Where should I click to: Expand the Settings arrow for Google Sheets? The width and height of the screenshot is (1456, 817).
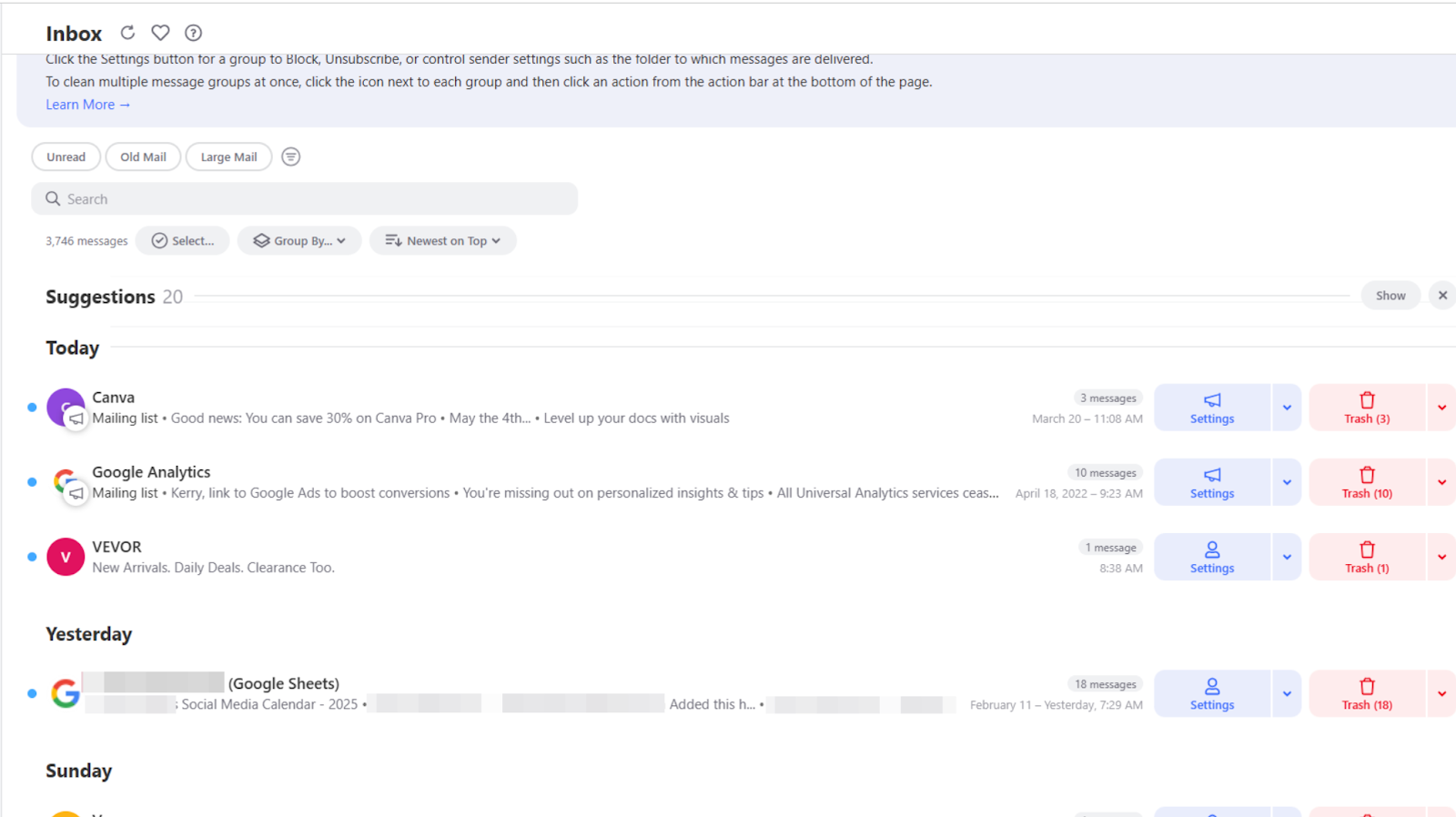click(x=1287, y=693)
